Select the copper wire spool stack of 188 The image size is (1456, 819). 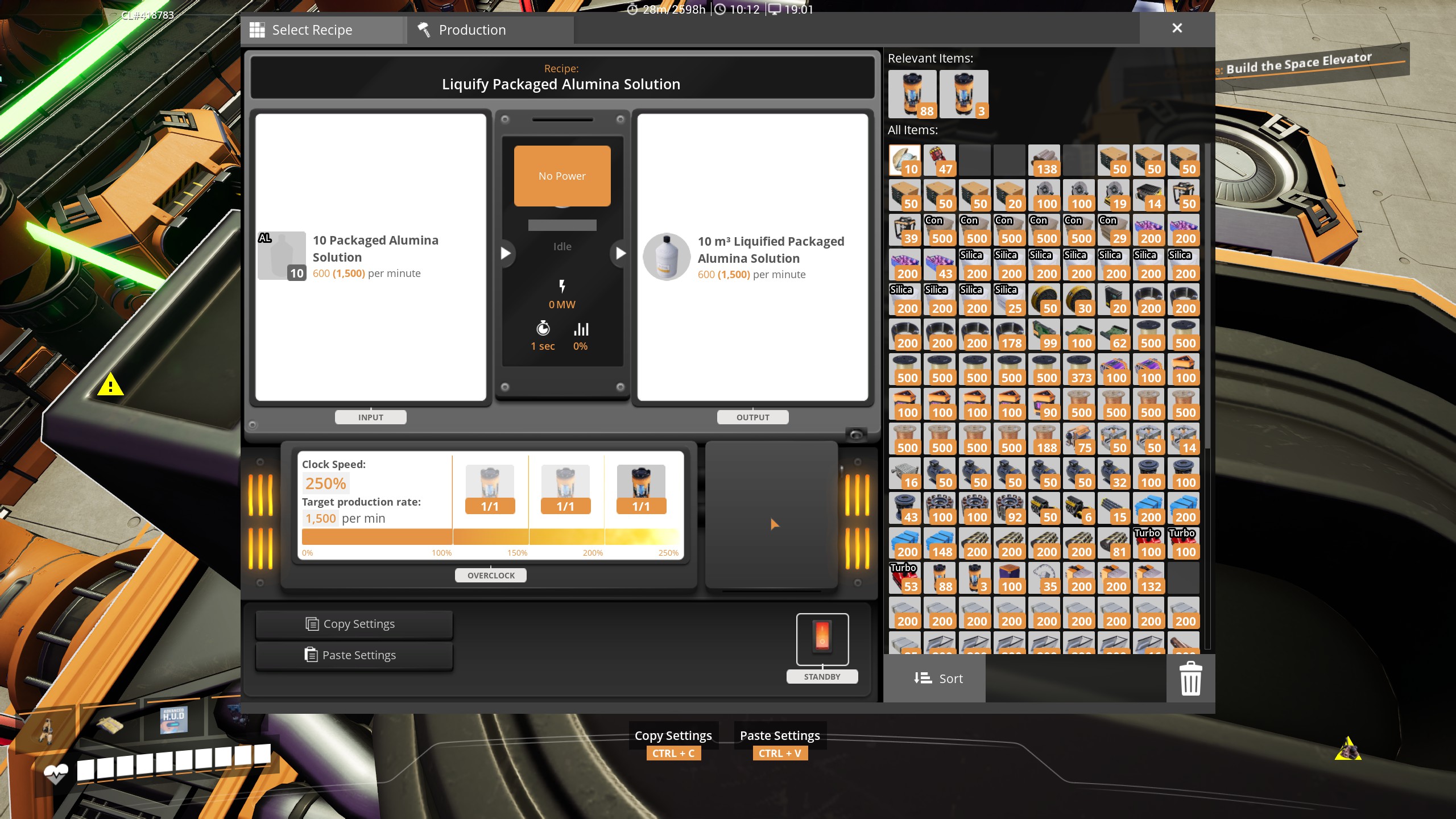coord(1044,439)
